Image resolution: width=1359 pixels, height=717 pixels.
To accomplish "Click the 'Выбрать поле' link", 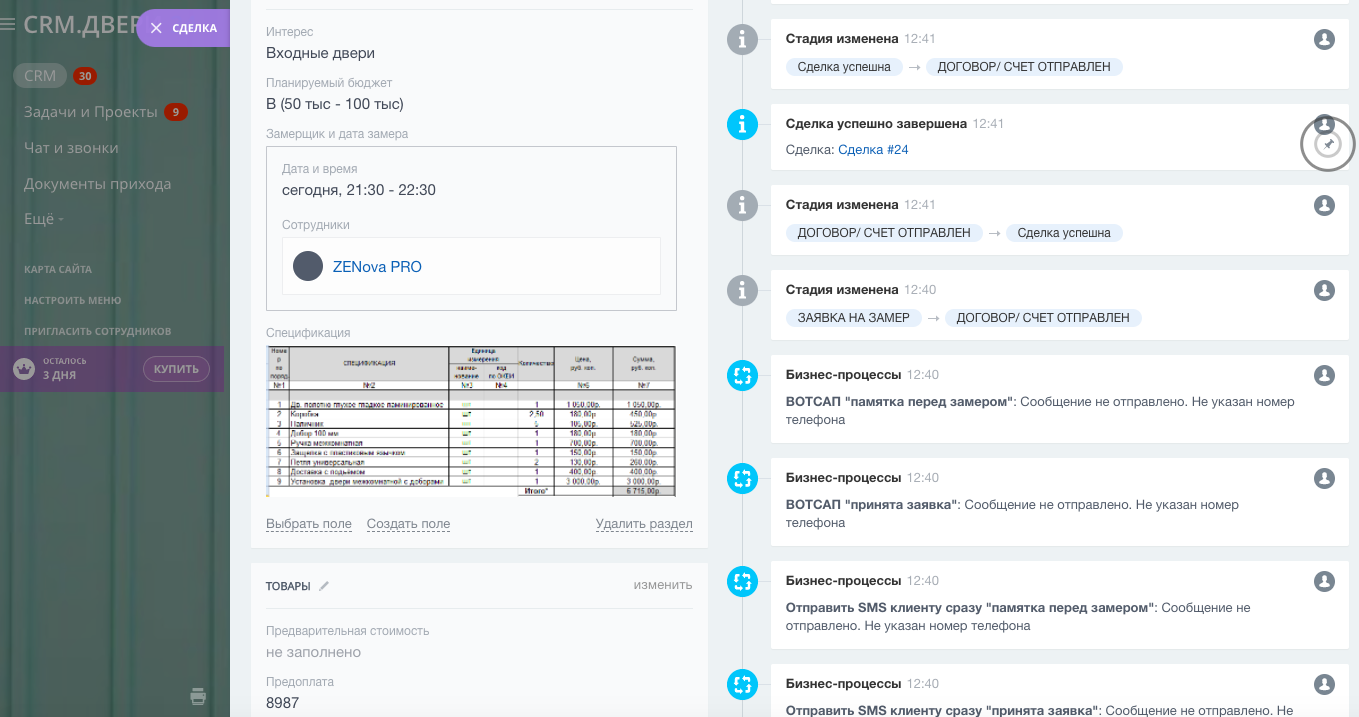I will tap(309, 524).
